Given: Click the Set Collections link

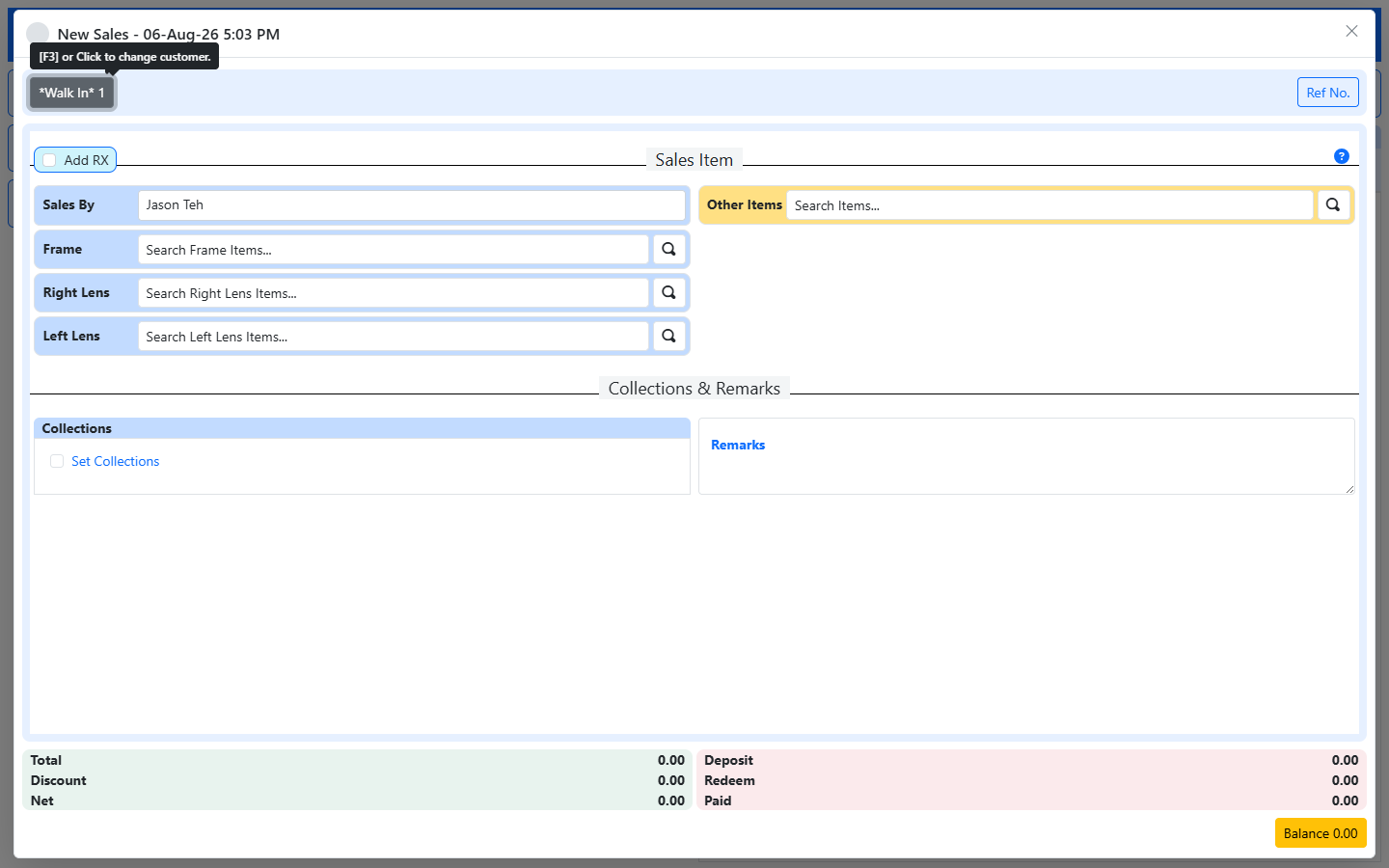Looking at the screenshot, I should (x=116, y=461).
